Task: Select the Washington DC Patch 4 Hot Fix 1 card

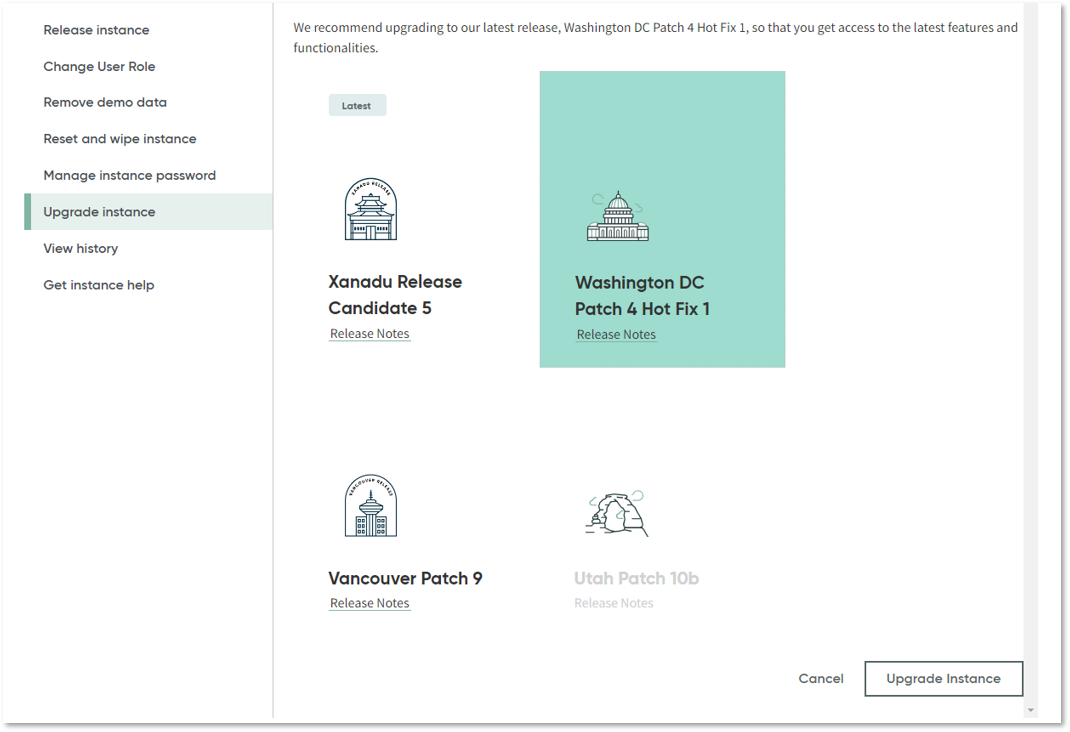Action: click(662, 218)
